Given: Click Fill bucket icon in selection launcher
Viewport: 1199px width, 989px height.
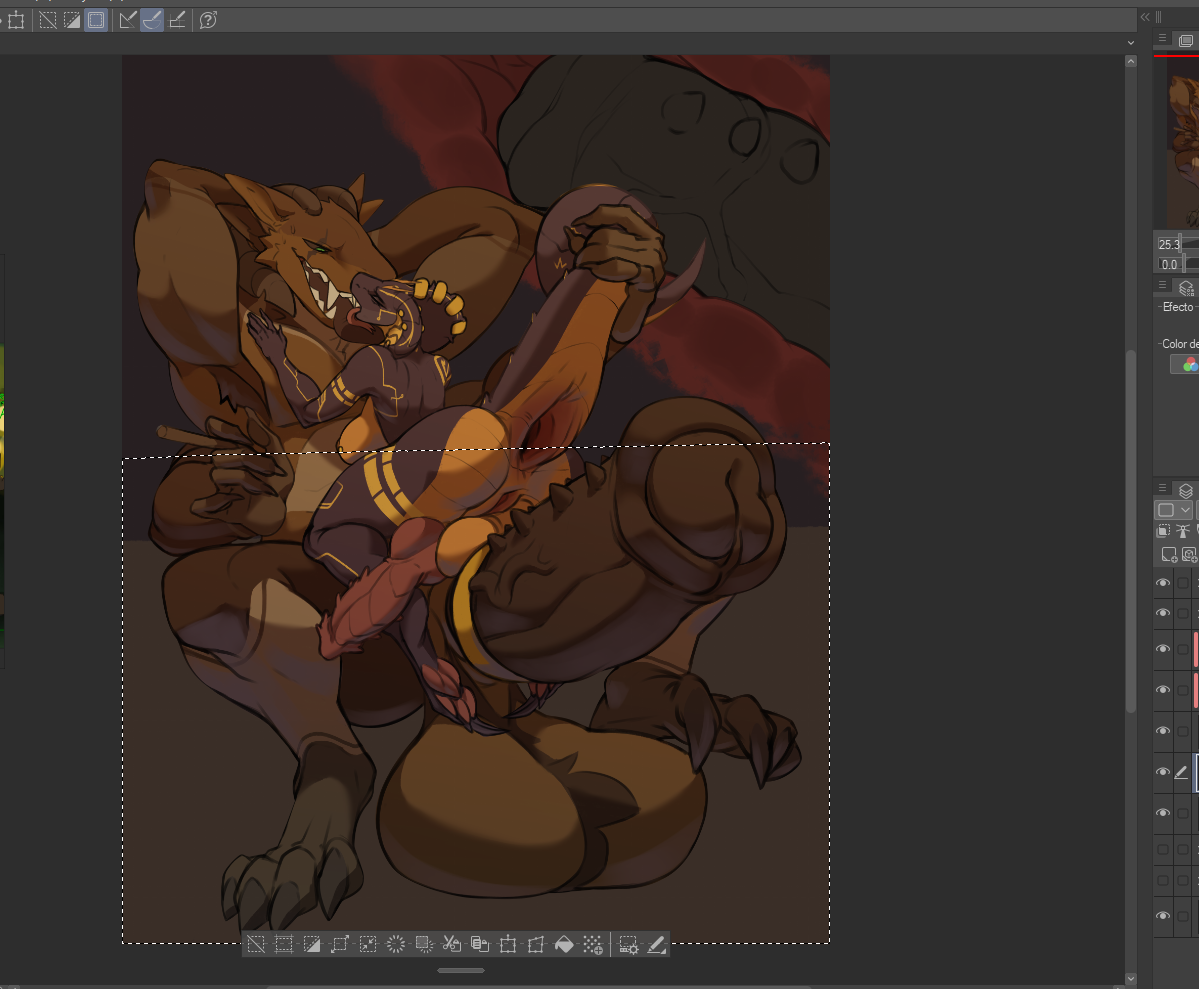Looking at the screenshot, I should tap(564, 945).
